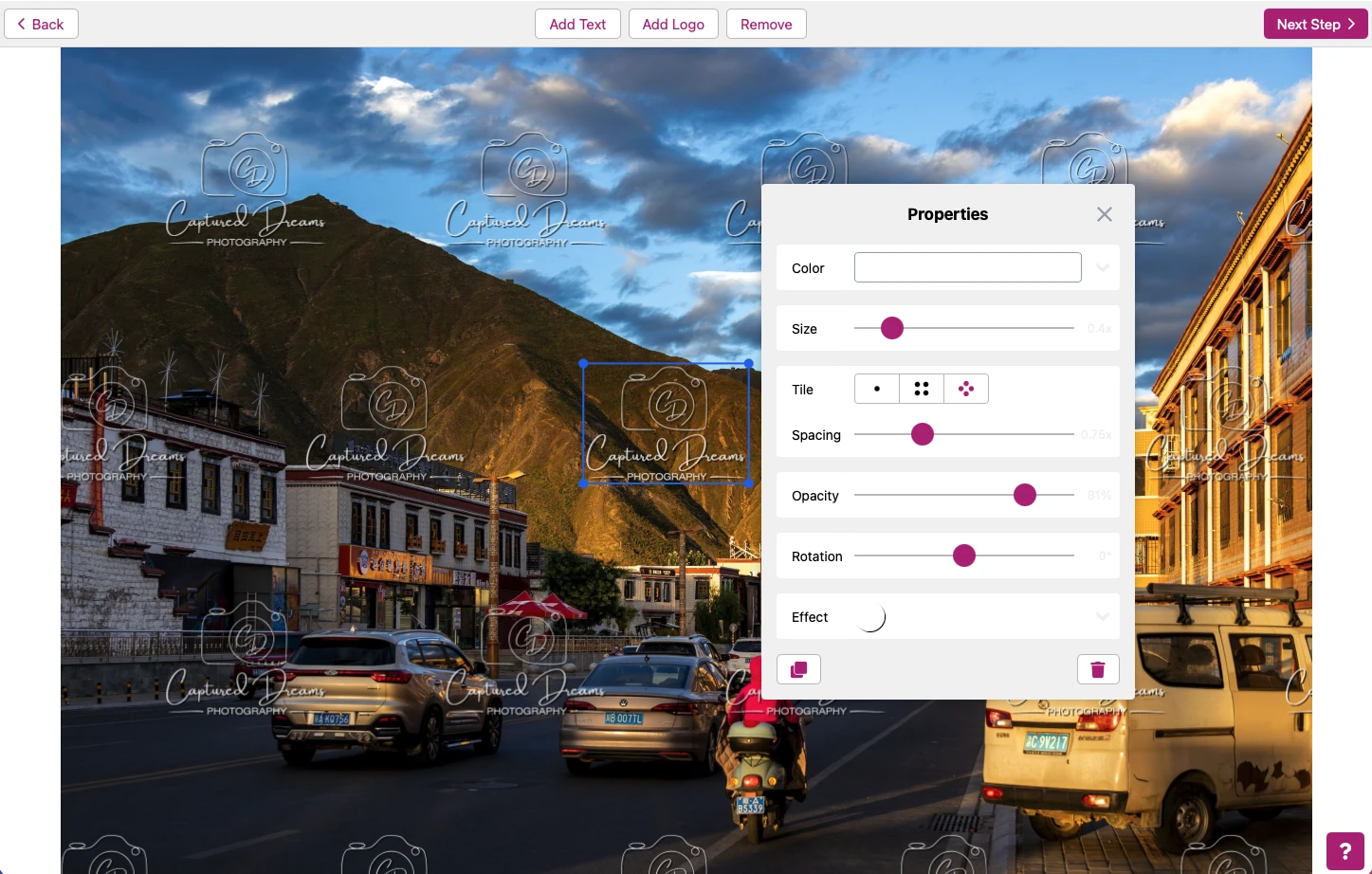
Task: Click the "Rotation" label
Action: (x=817, y=556)
